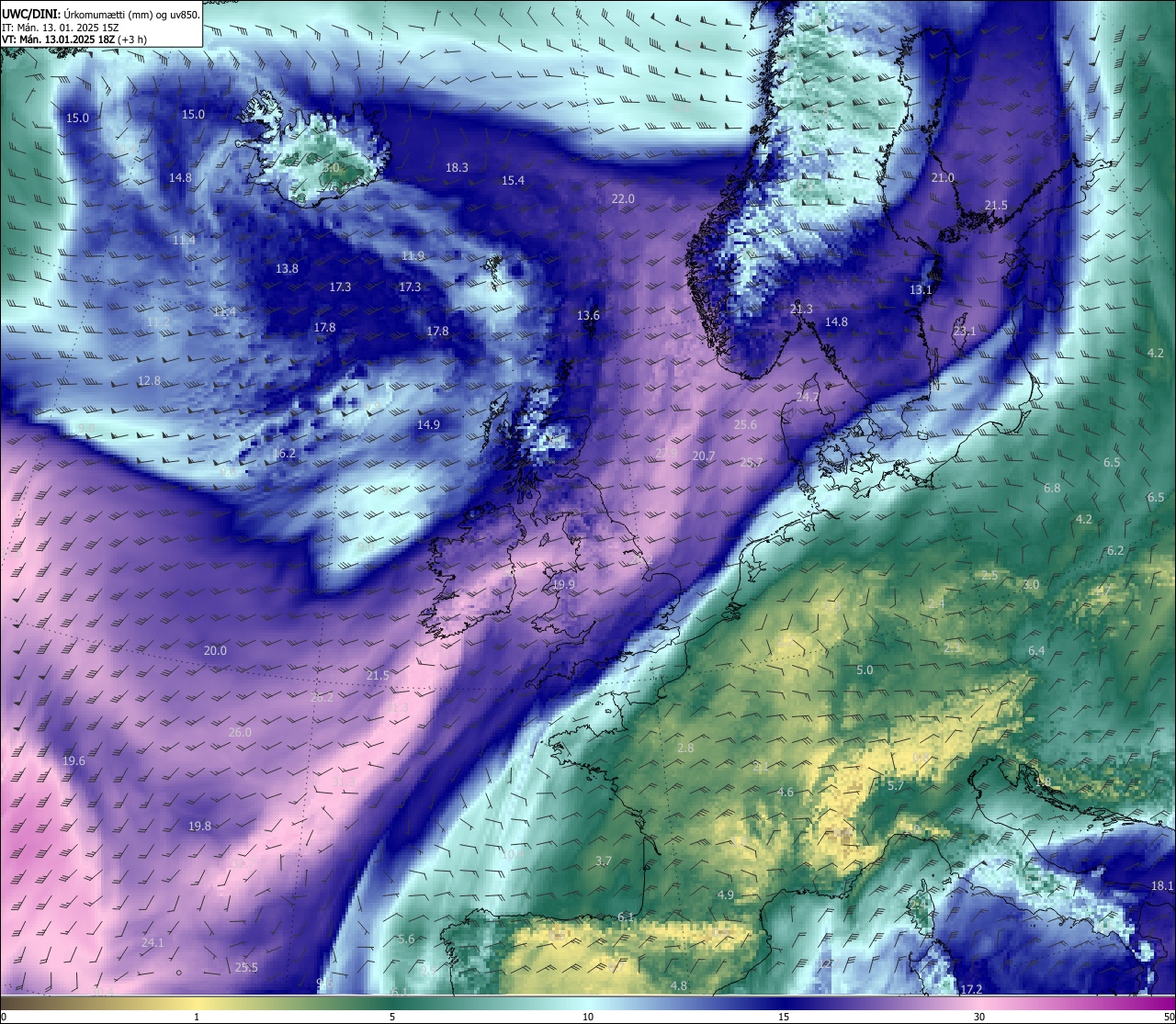The image size is (1176, 1024).
Task: Click the 4.6 value over eastern France
Action: pyautogui.click(x=786, y=792)
